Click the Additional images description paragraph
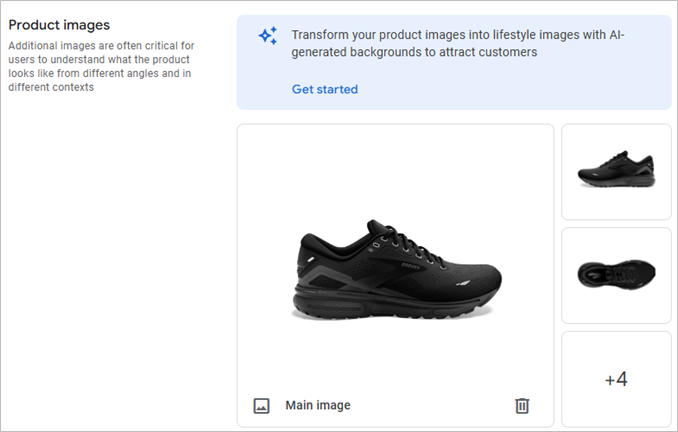Screen dimensions: 678x432 click(102, 66)
